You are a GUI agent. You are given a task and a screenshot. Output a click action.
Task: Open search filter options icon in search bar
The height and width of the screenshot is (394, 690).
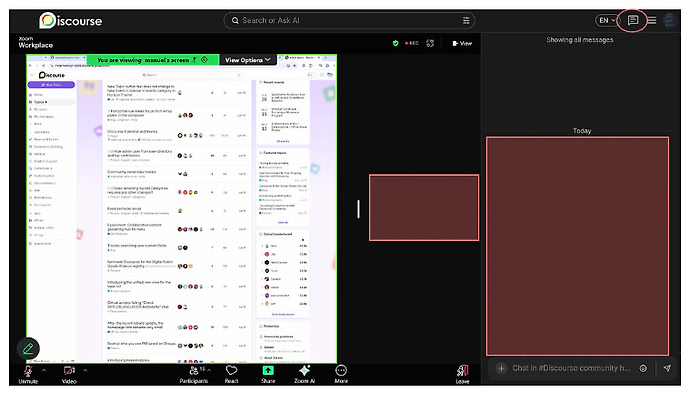[x=466, y=20]
